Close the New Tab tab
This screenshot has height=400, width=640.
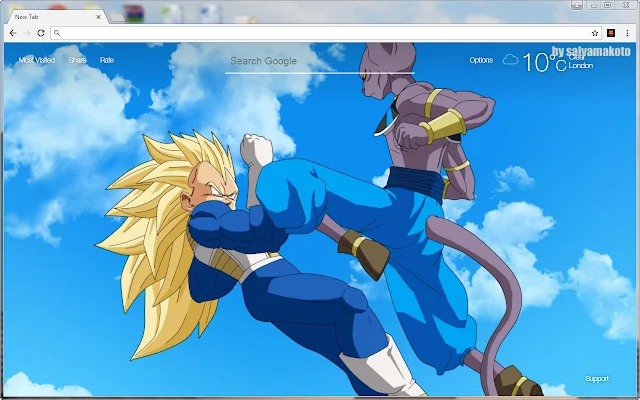pos(98,17)
